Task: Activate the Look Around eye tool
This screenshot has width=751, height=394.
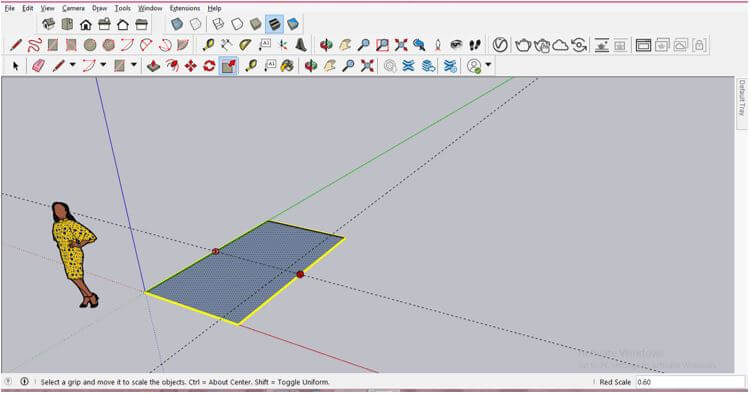Action: pyautogui.click(x=456, y=45)
